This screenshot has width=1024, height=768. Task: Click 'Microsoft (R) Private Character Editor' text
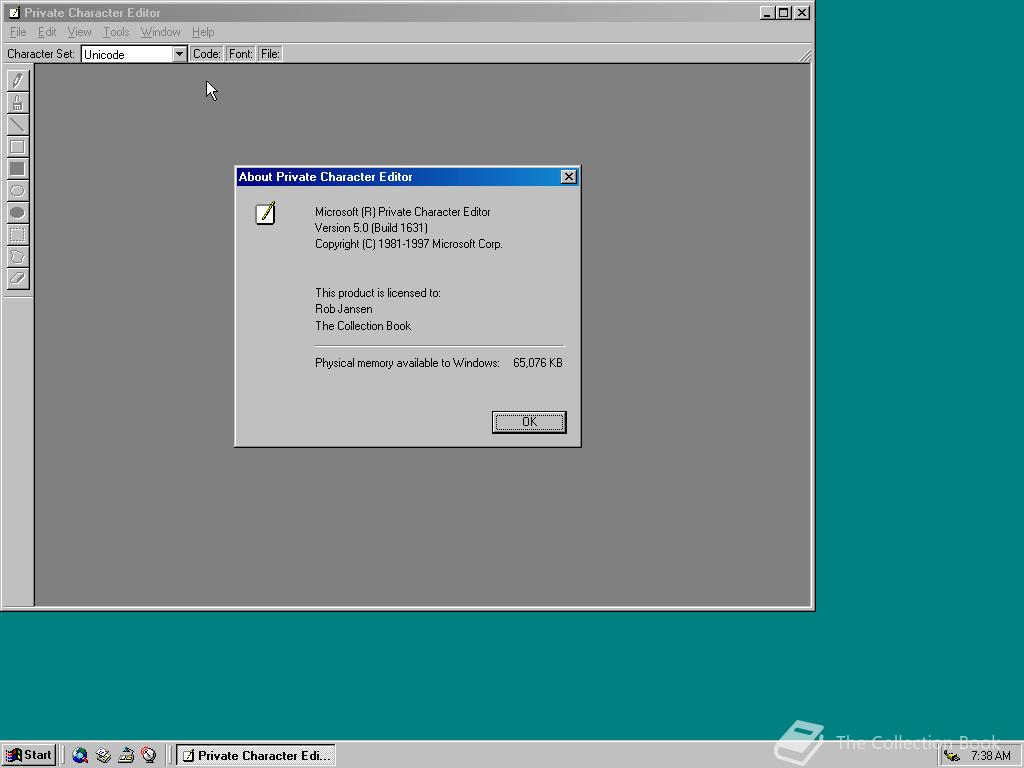point(402,212)
